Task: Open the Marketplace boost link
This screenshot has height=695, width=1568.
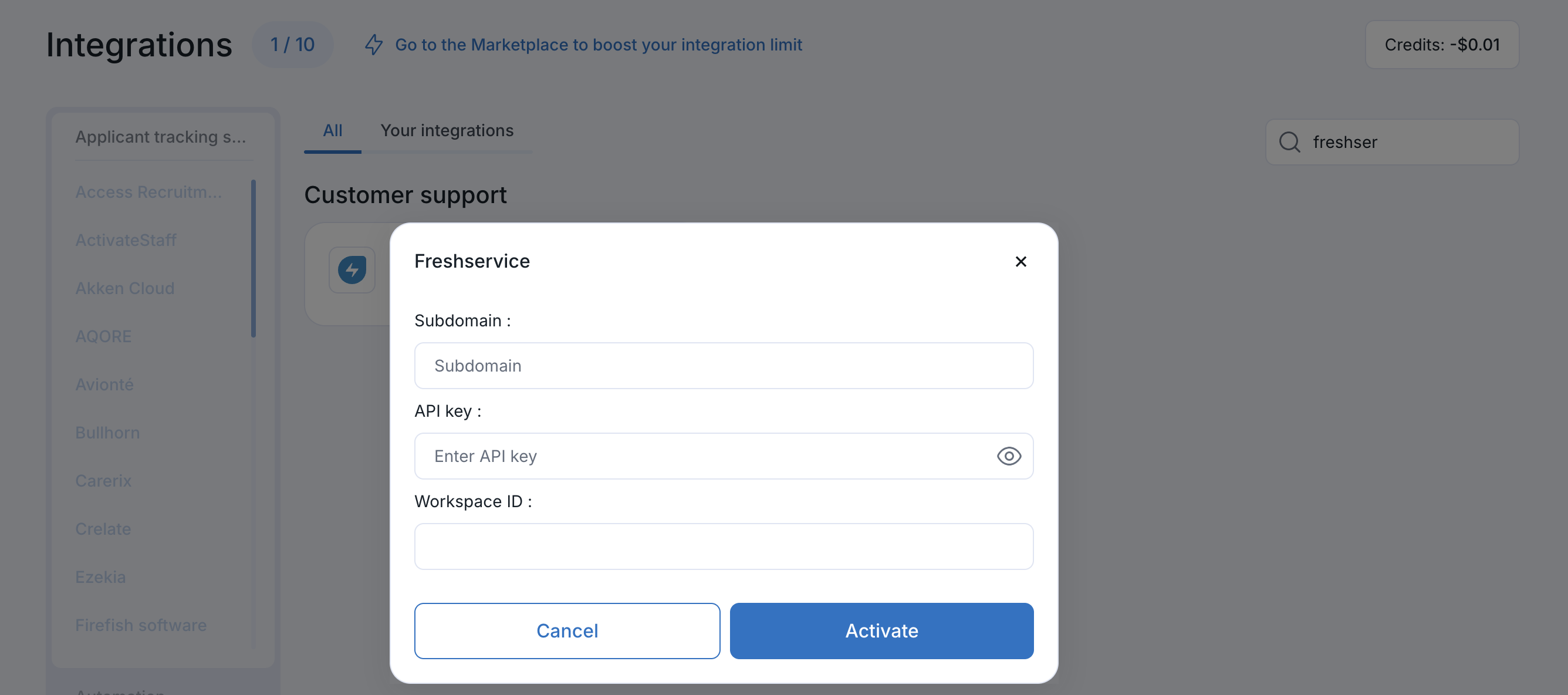Action: pyautogui.click(x=599, y=45)
